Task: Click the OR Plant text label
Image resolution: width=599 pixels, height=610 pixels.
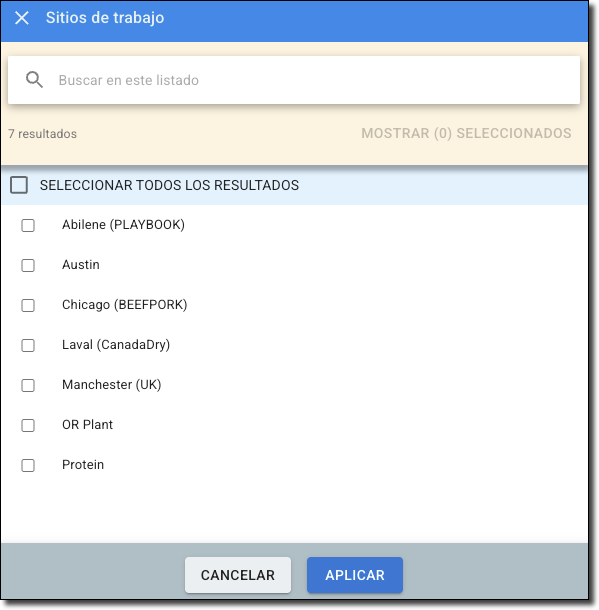Action: pos(88,424)
